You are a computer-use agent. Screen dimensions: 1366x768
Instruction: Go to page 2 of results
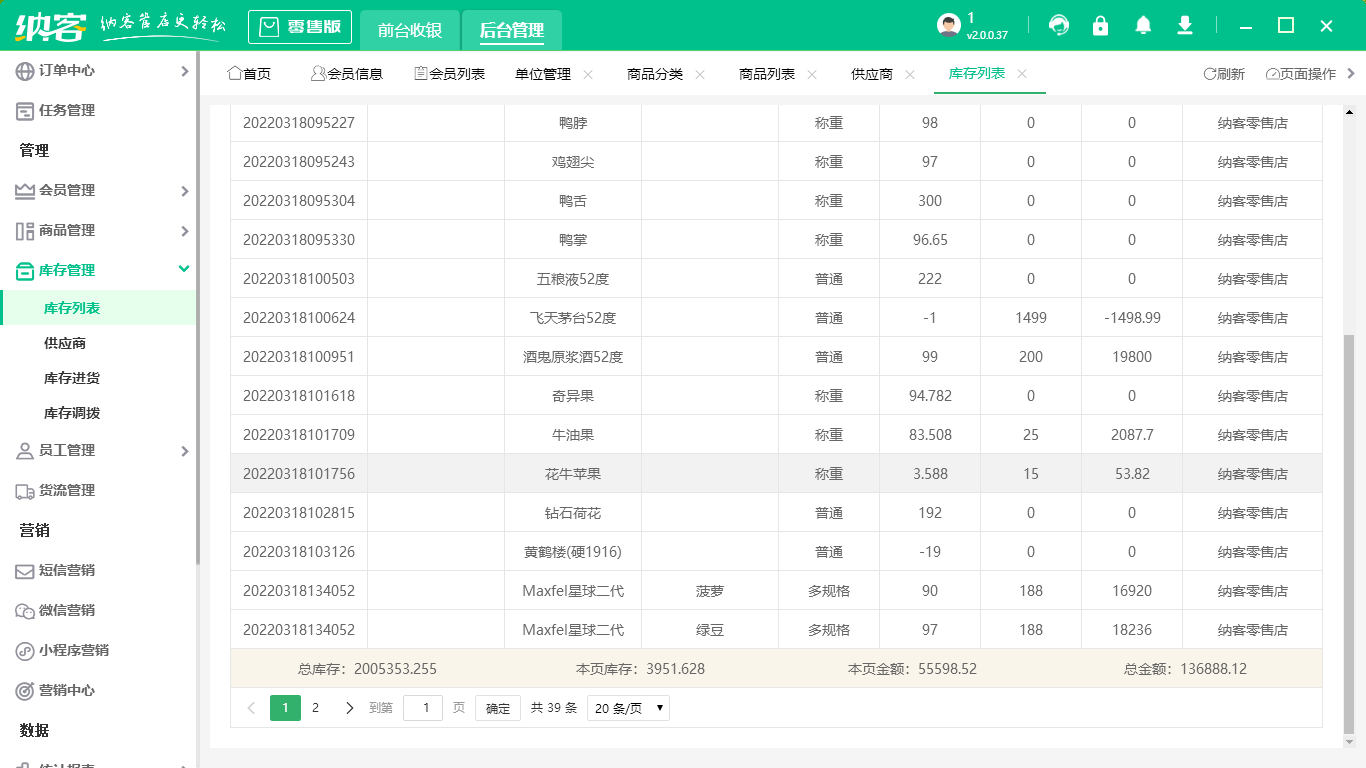(x=316, y=707)
